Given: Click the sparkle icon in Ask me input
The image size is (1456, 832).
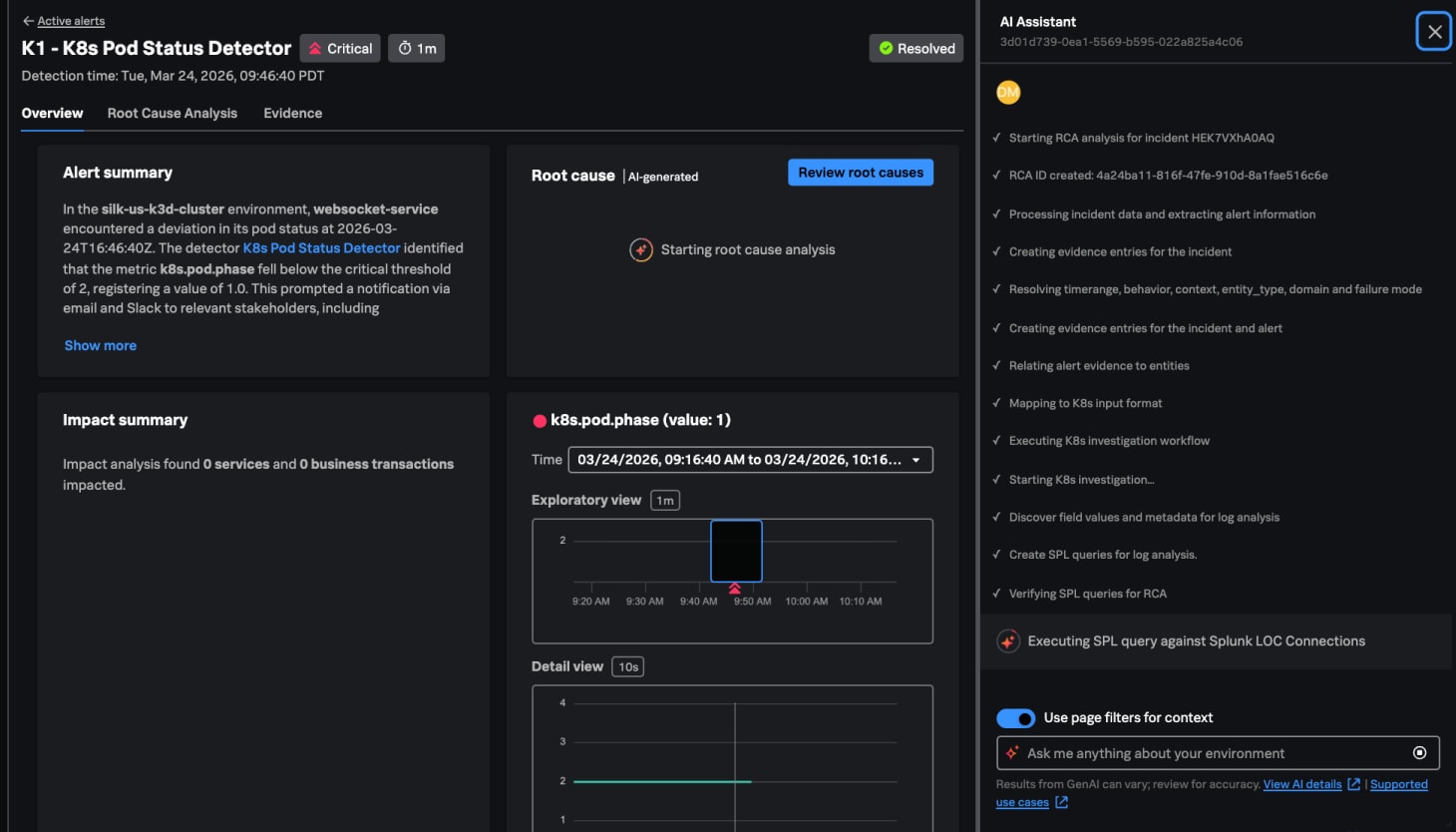Looking at the screenshot, I should (1012, 753).
